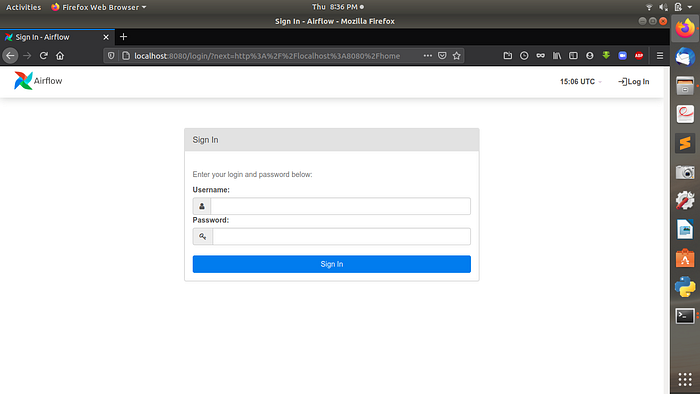The width and height of the screenshot is (700, 394).
Task: Click the Wi-Fi icon in top bar
Action: click(x=649, y=7)
